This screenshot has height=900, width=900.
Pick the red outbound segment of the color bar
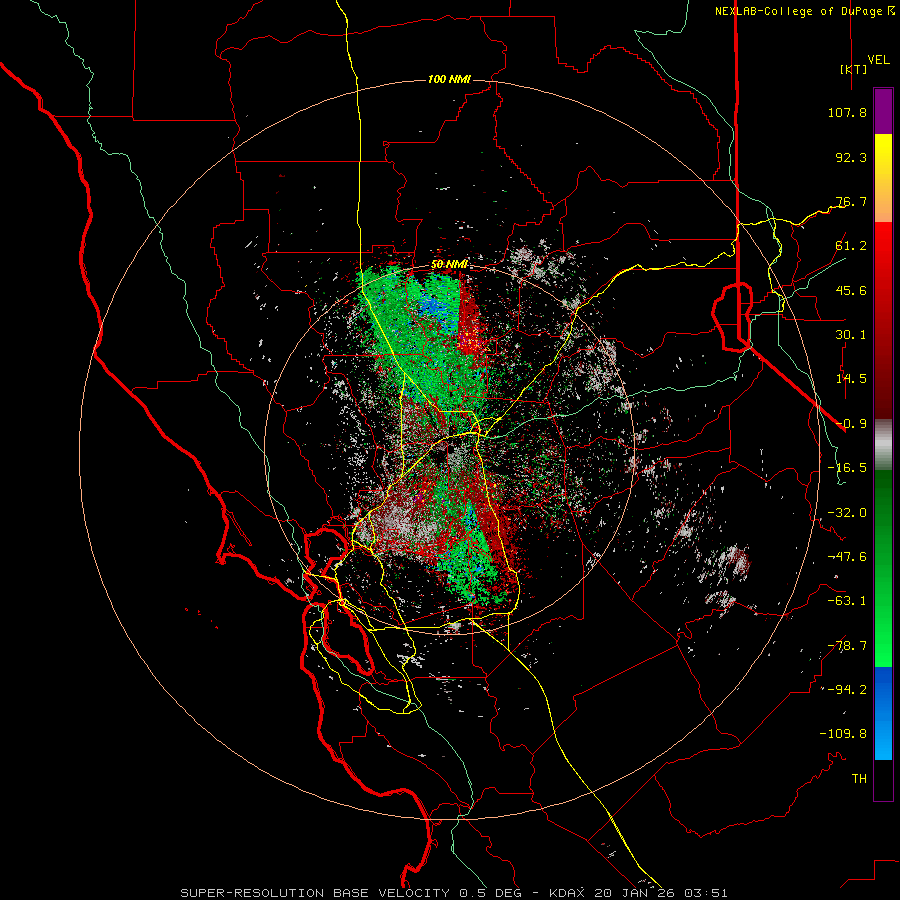pyautogui.click(x=883, y=320)
